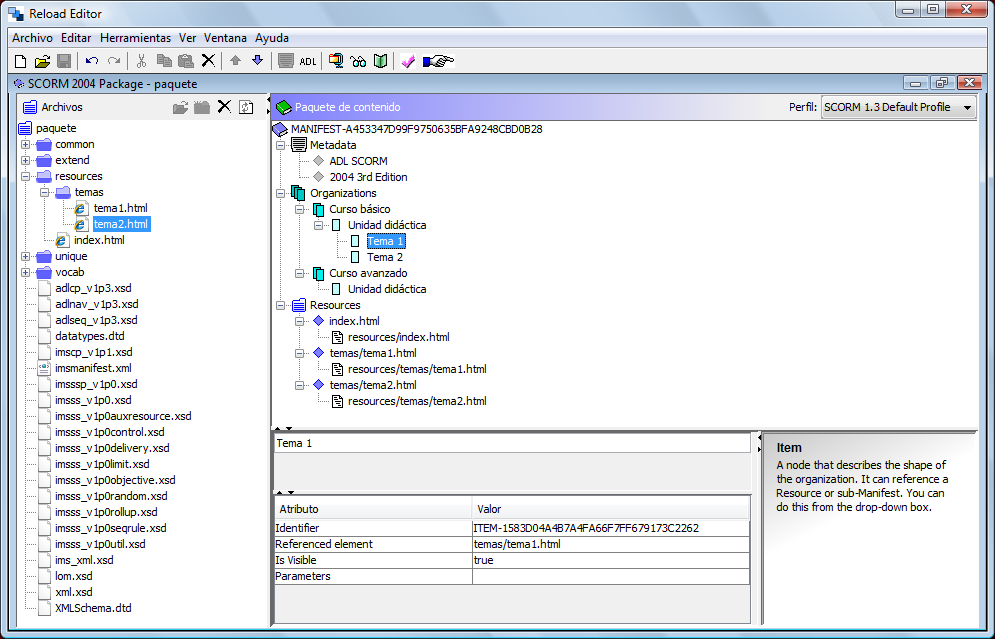Collapse the resources folder in file tree
Screen dimensions: 995x639
(25, 176)
